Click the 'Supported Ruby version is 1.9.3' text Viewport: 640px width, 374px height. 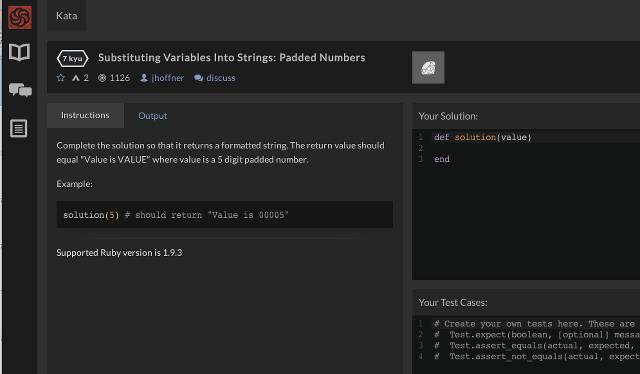[x=119, y=253]
